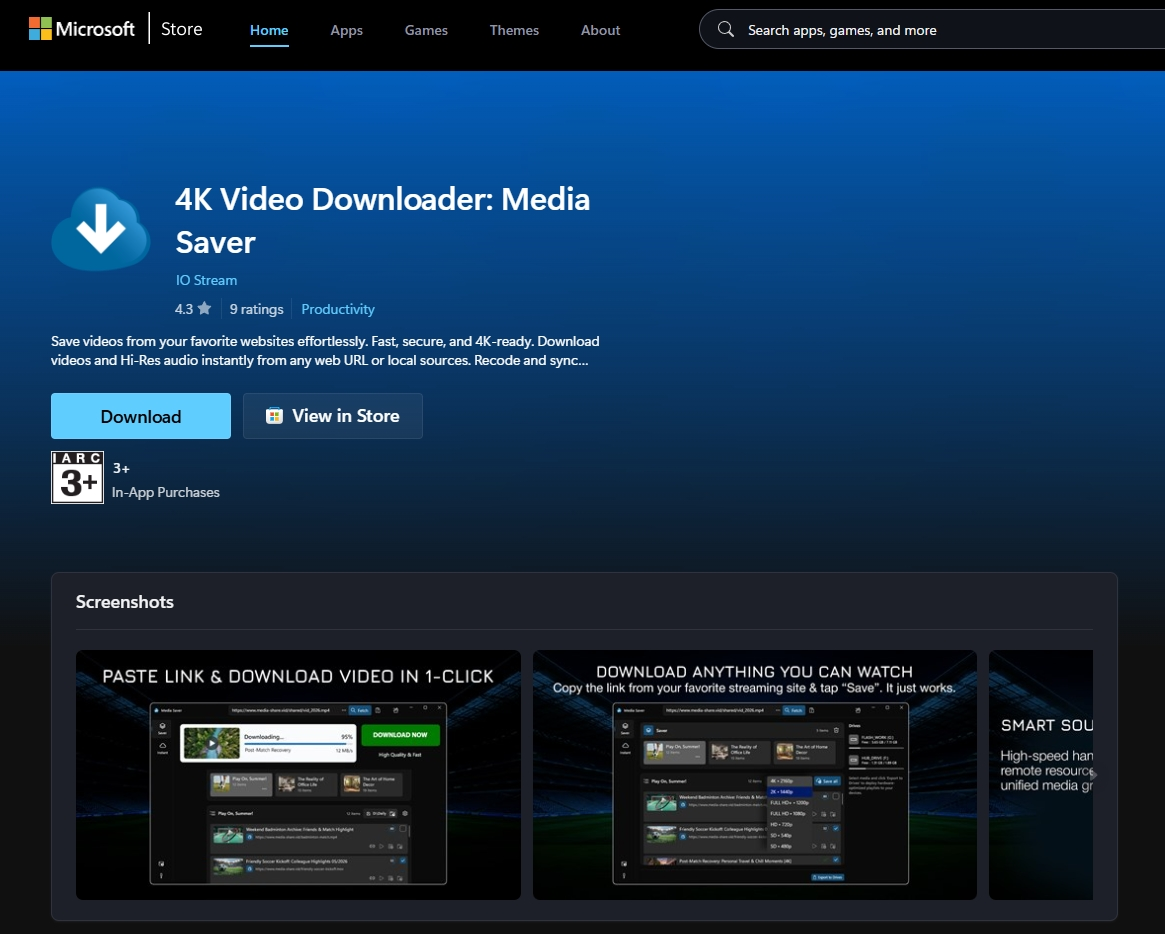
Task: Open the Productivity category link
Action: coord(338,309)
